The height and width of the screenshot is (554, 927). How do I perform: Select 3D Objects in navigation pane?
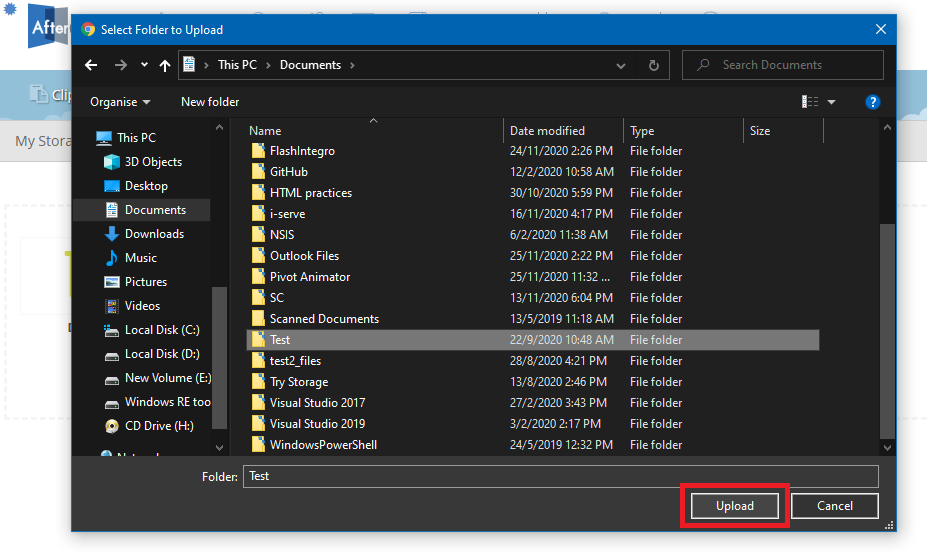click(152, 162)
